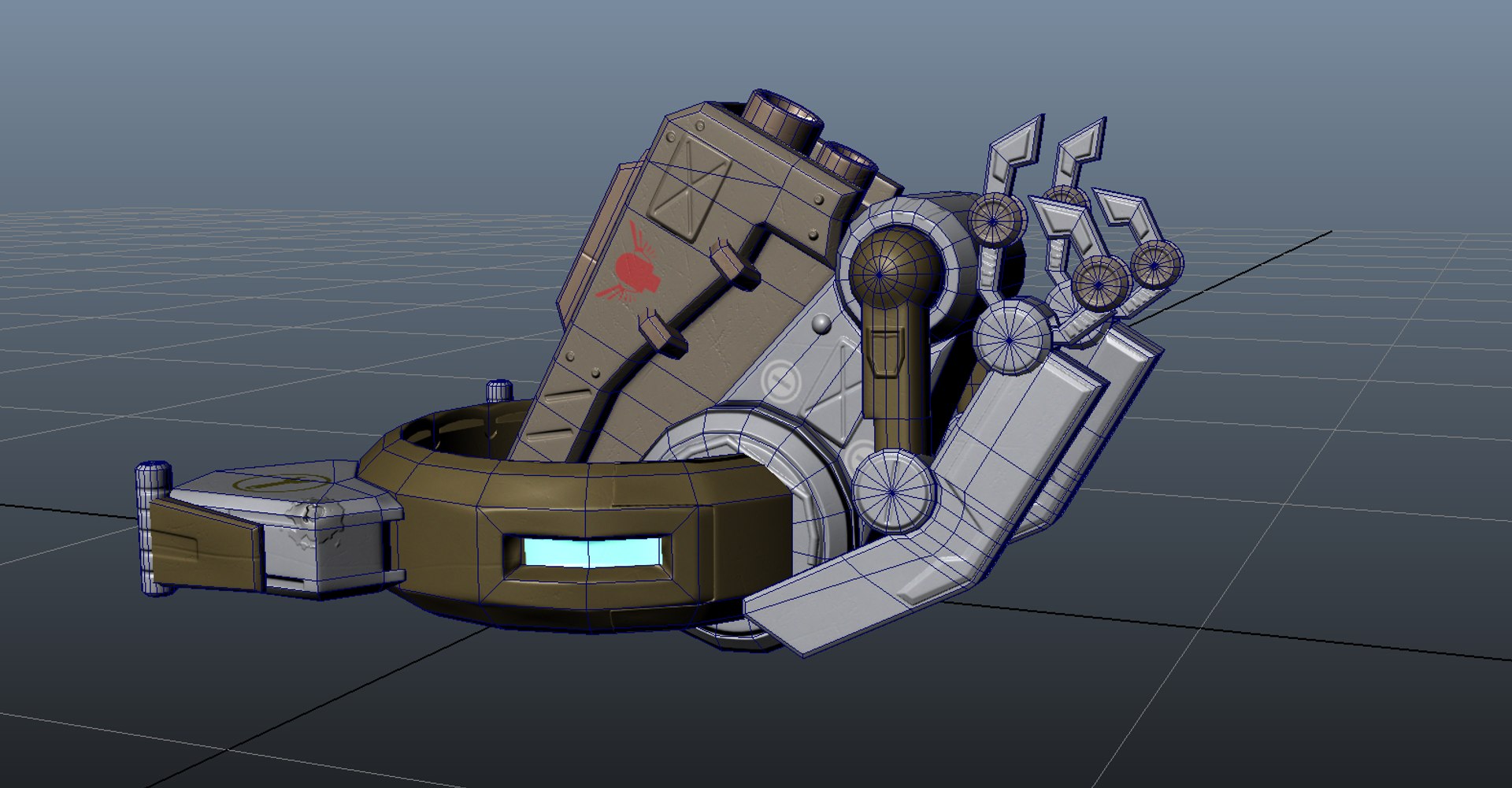Select the vertical pin at the clasp's far end
This screenshot has width=1512, height=788.
tap(154, 527)
